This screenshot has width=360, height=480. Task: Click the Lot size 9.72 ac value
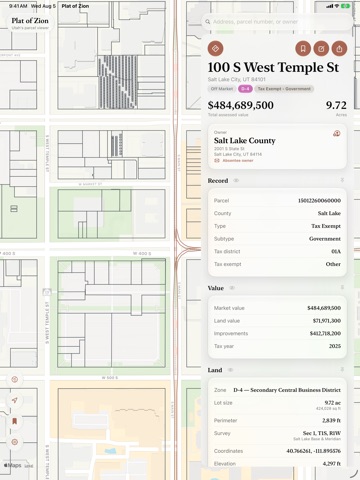(x=333, y=403)
